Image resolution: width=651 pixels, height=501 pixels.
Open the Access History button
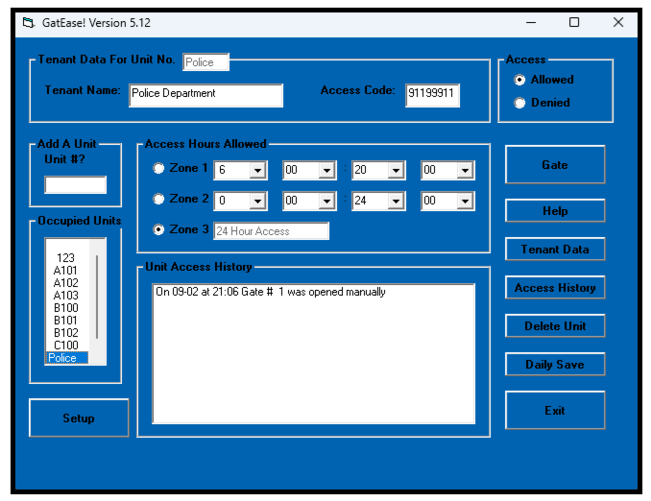554,288
